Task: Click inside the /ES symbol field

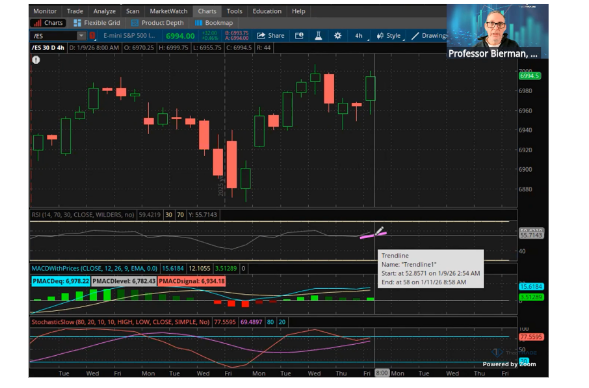Action: pos(54,36)
